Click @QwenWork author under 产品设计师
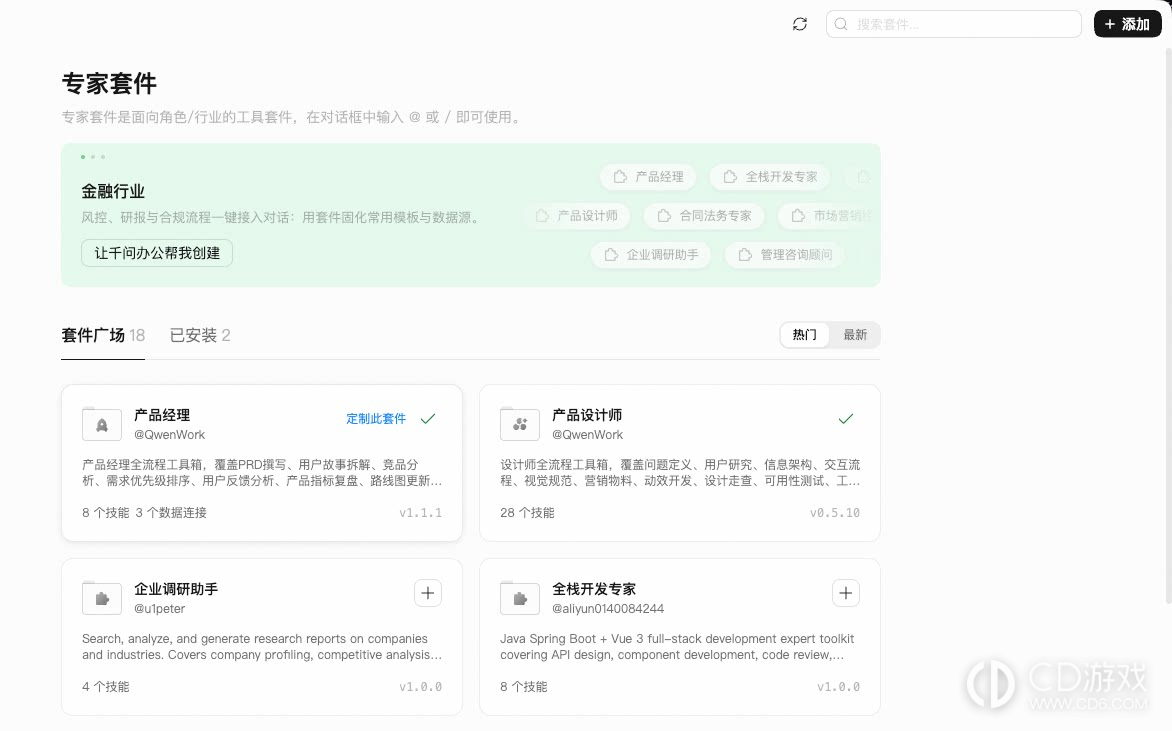The width and height of the screenshot is (1172, 731). pyautogui.click(x=587, y=435)
